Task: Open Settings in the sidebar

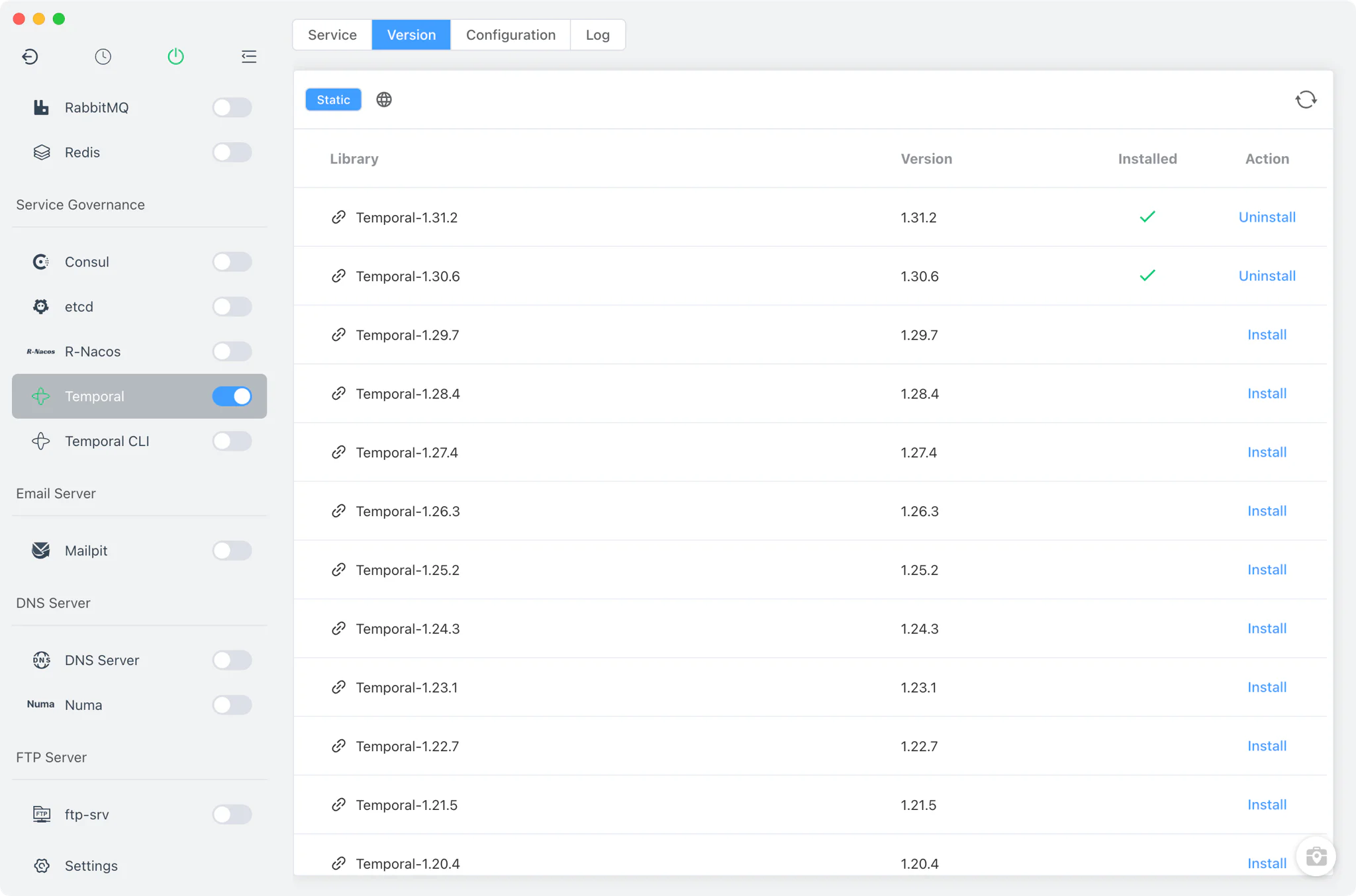Action: [91, 866]
